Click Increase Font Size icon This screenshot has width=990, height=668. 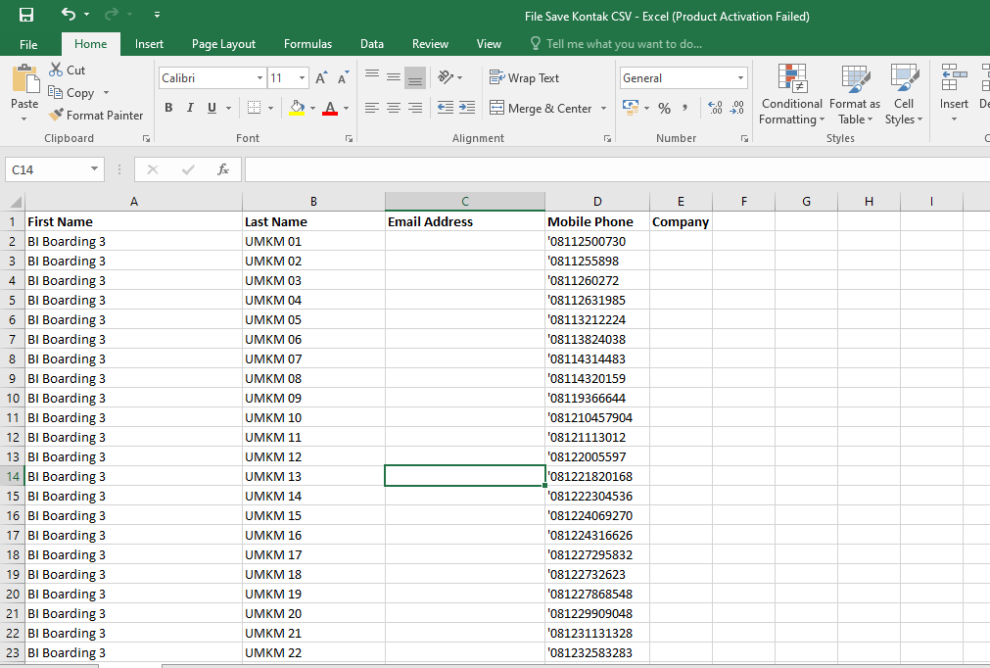[x=321, y=78]
